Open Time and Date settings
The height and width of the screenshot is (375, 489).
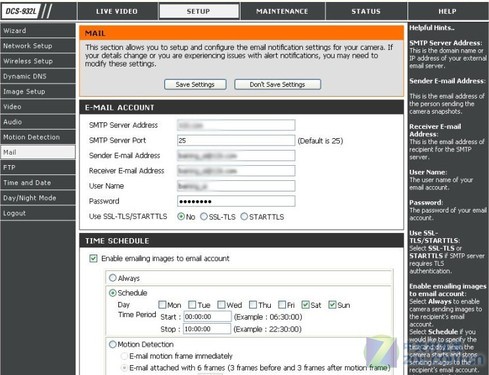38,183
